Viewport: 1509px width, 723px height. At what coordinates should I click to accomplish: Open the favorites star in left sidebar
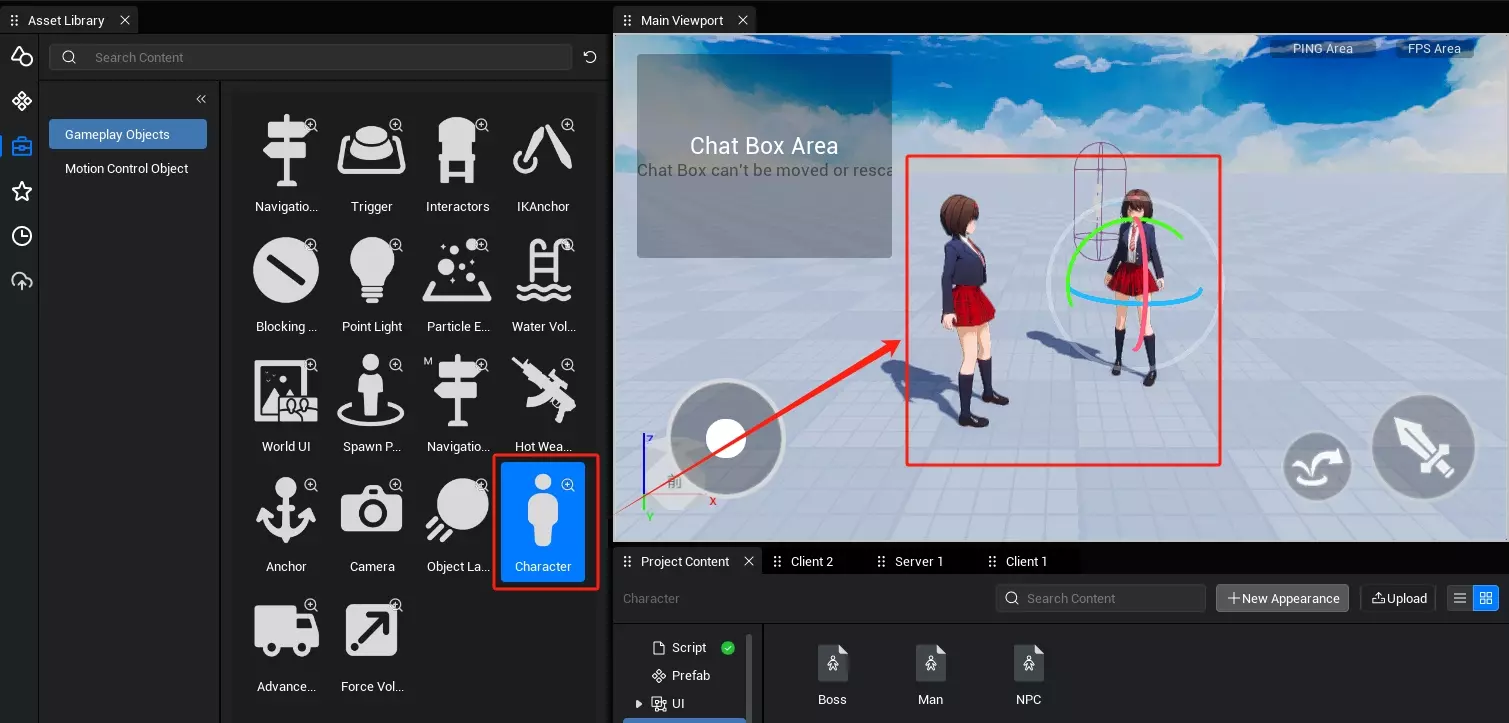(22, 191)
